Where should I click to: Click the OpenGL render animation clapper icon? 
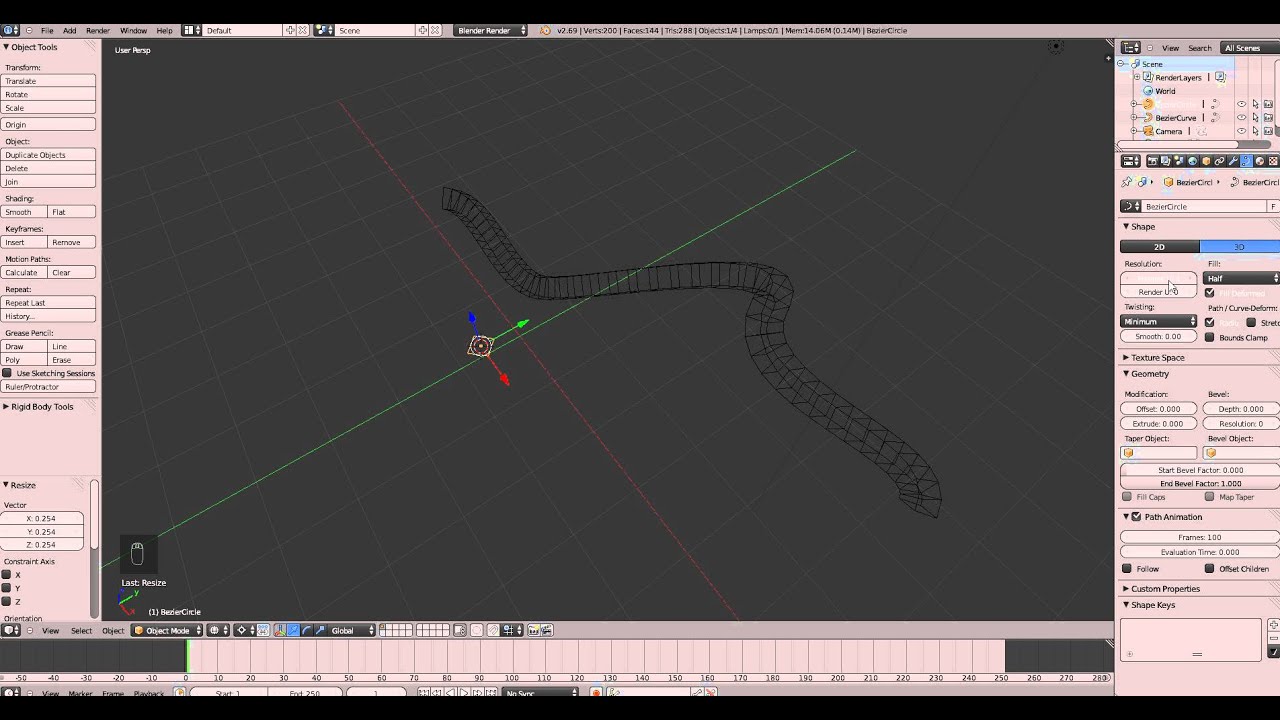coord(547,630)
